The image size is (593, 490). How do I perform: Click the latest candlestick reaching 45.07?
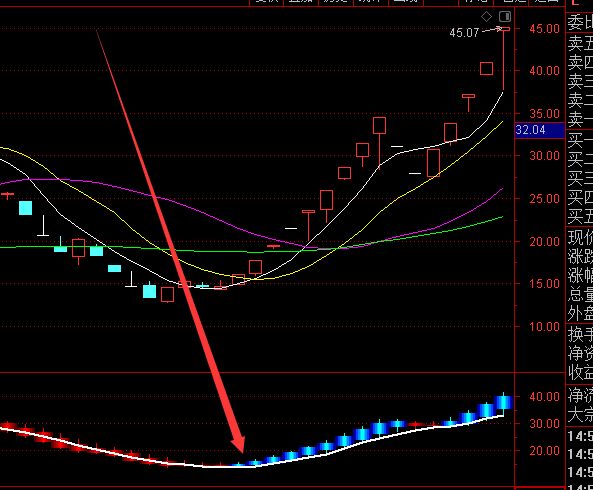[x=503, y=59]
